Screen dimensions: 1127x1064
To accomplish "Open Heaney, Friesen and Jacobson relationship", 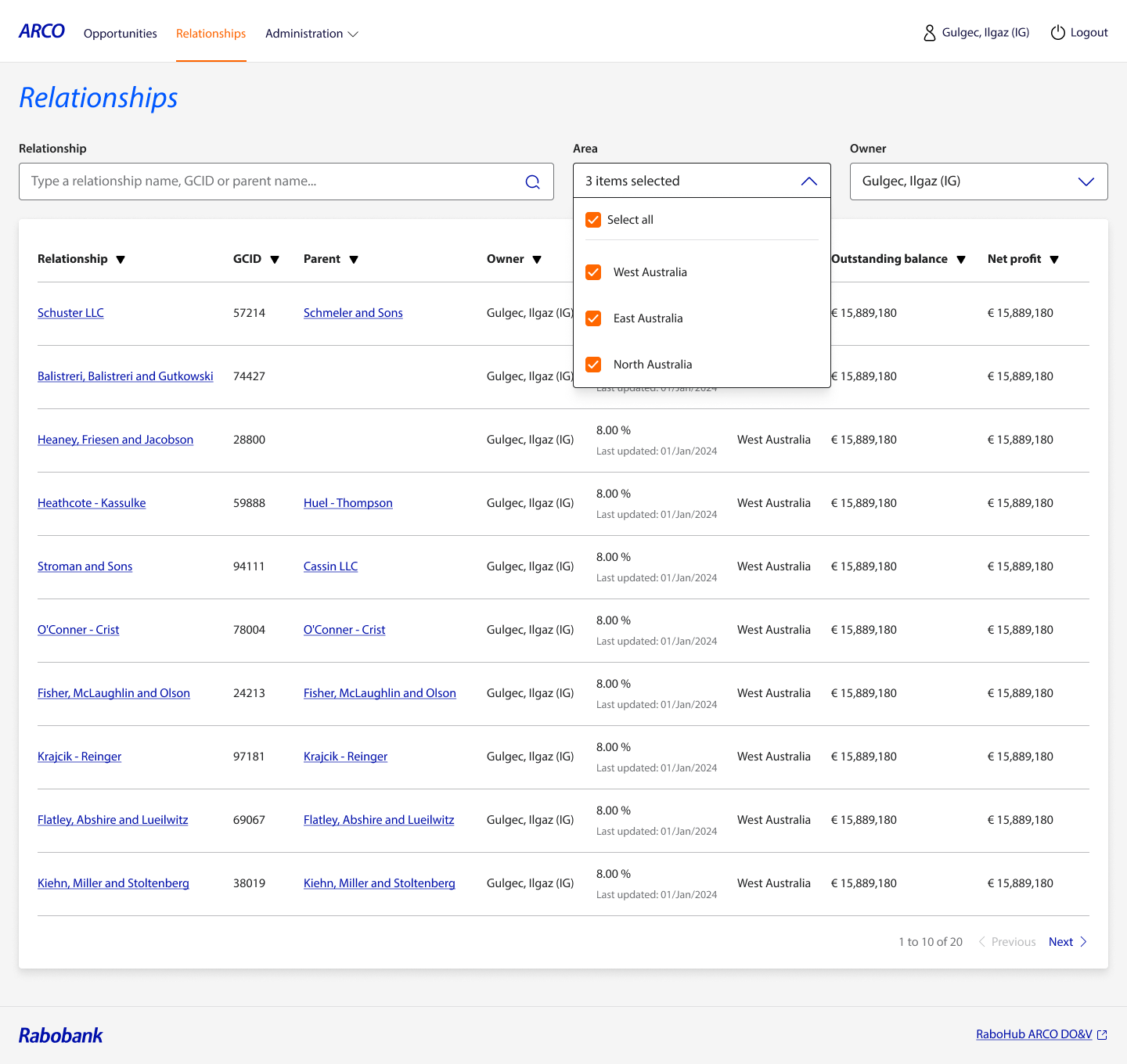I will click(115, 440).
